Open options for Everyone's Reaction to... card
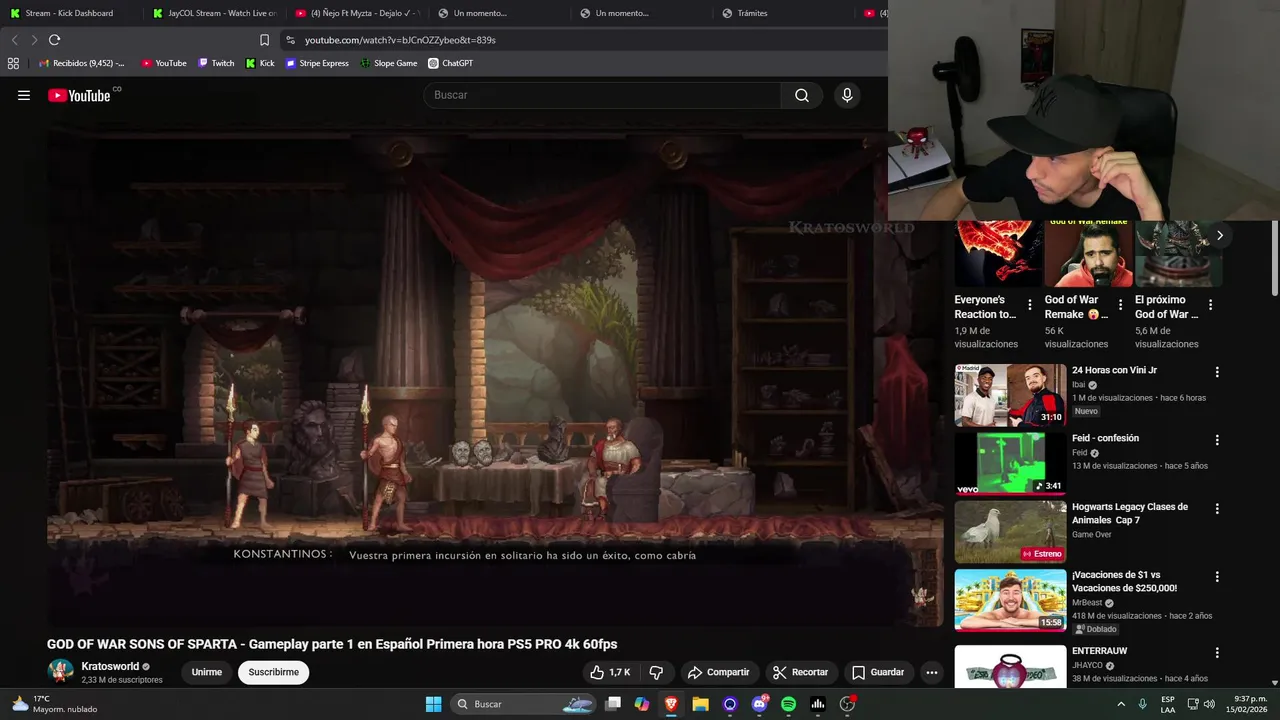The image size is (1280, 720). (1029, 305)
